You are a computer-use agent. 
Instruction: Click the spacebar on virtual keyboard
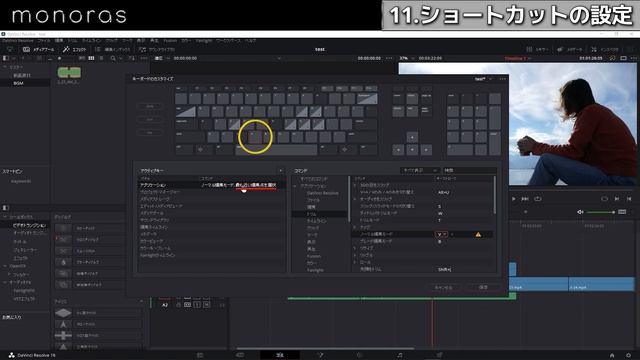click(x=276, y=150)
